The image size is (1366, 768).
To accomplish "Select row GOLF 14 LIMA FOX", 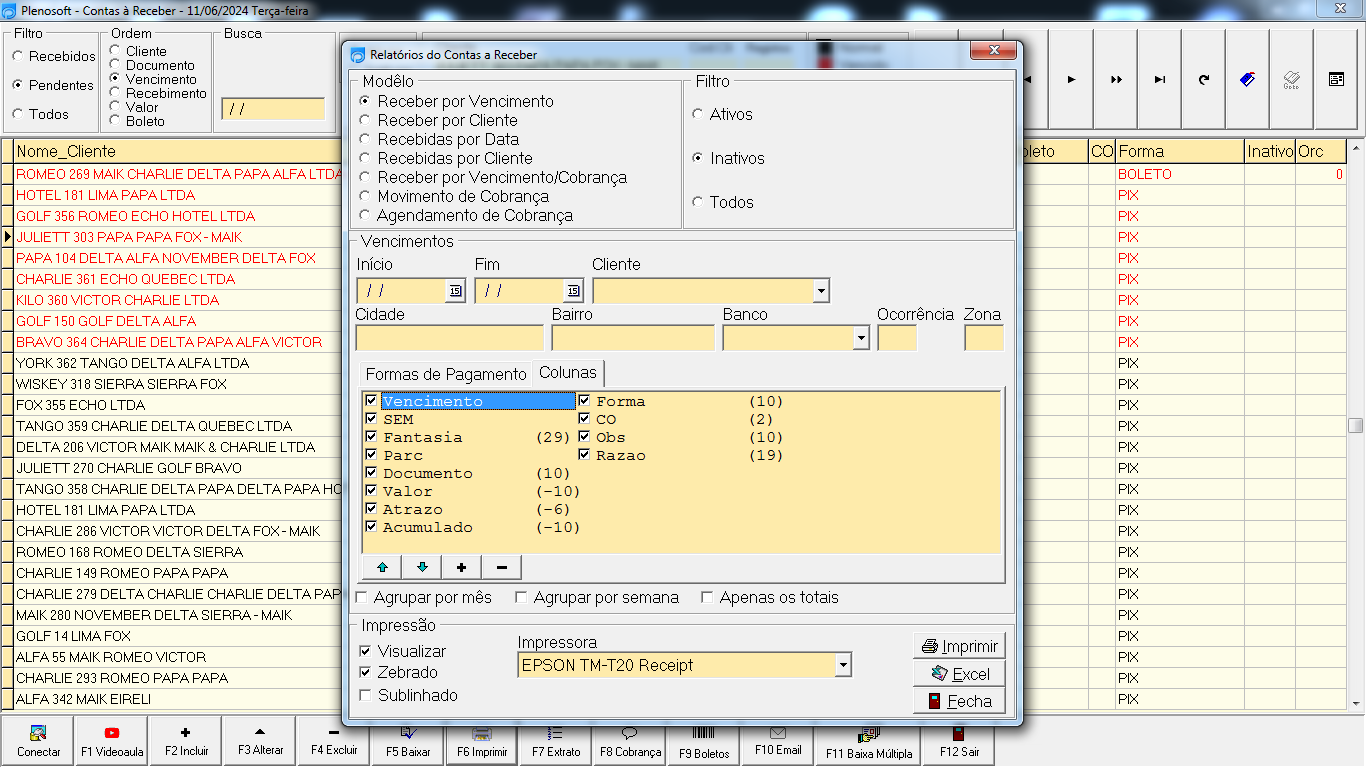I will pyautogui.click(x=178, y=636).
